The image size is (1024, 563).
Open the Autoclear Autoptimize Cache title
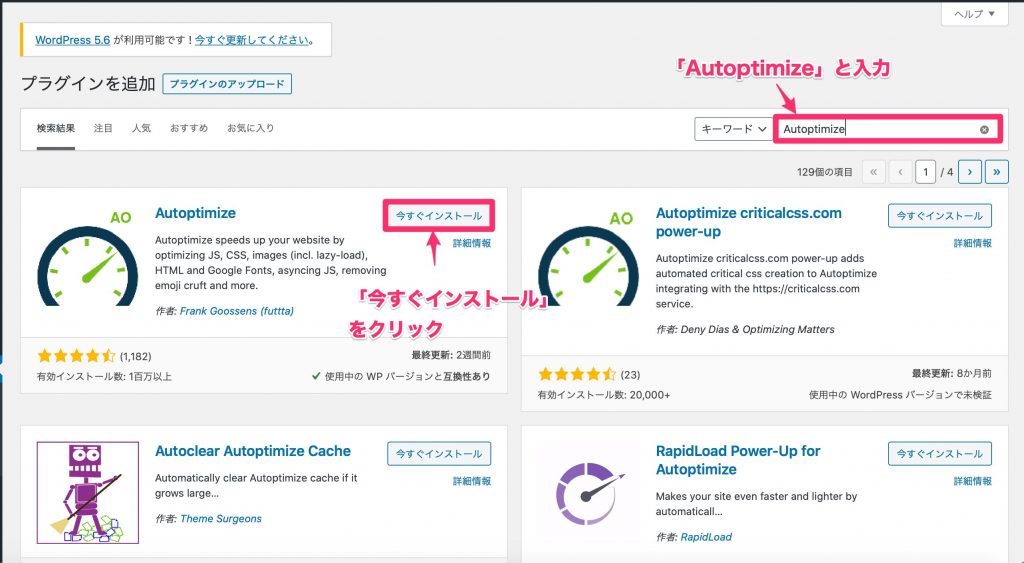click(x=253, y=451)
